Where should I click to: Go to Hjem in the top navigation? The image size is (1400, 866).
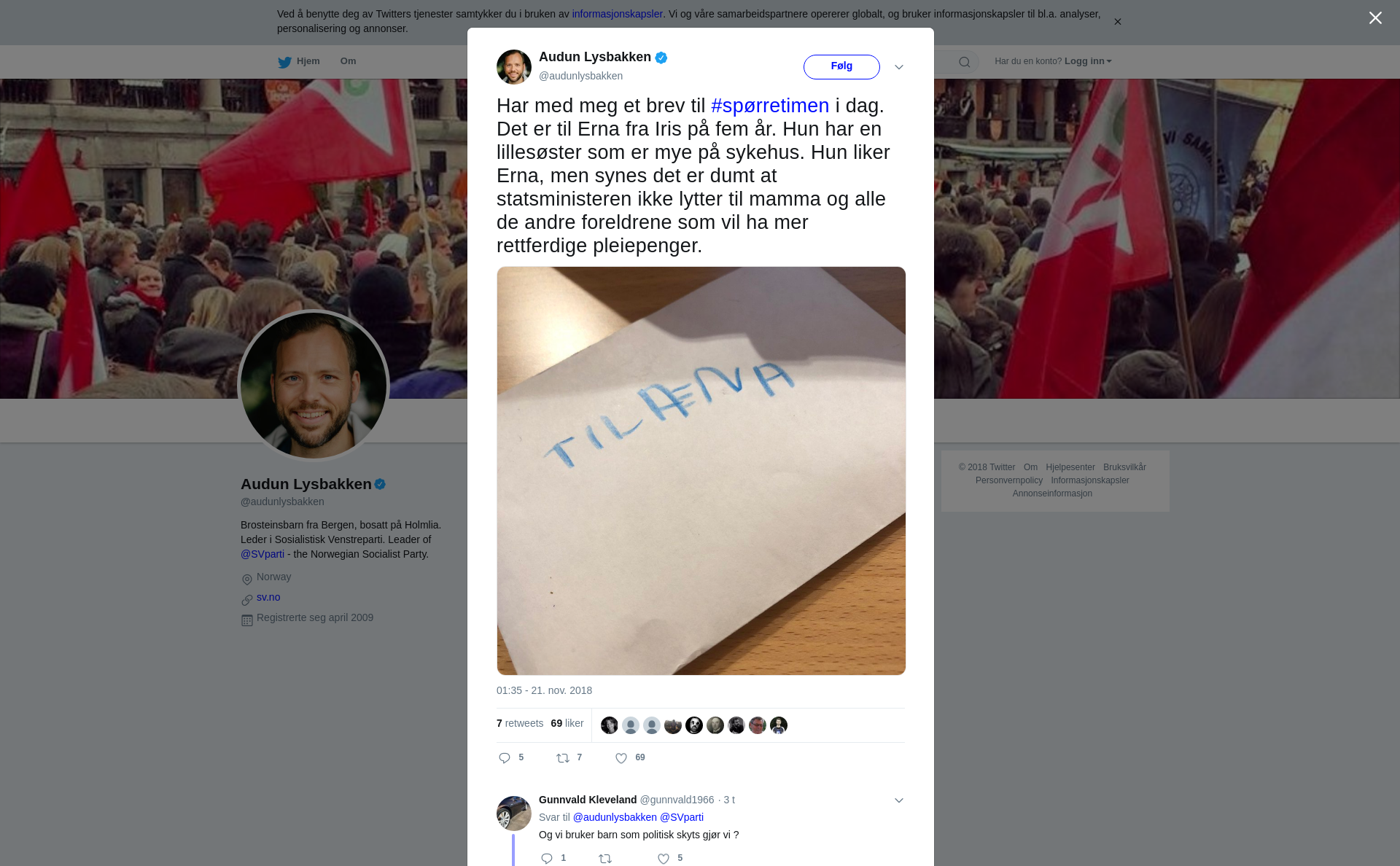point(308,61)
